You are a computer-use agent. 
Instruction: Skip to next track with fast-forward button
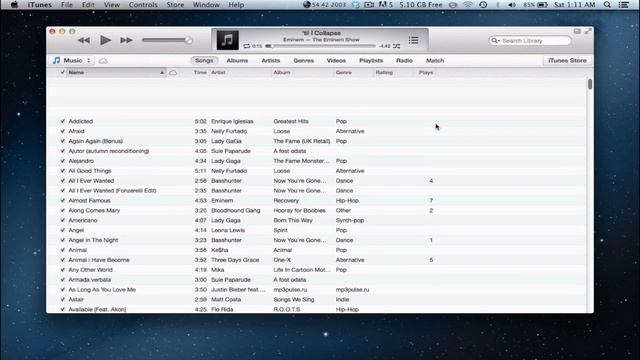(126, 40)
